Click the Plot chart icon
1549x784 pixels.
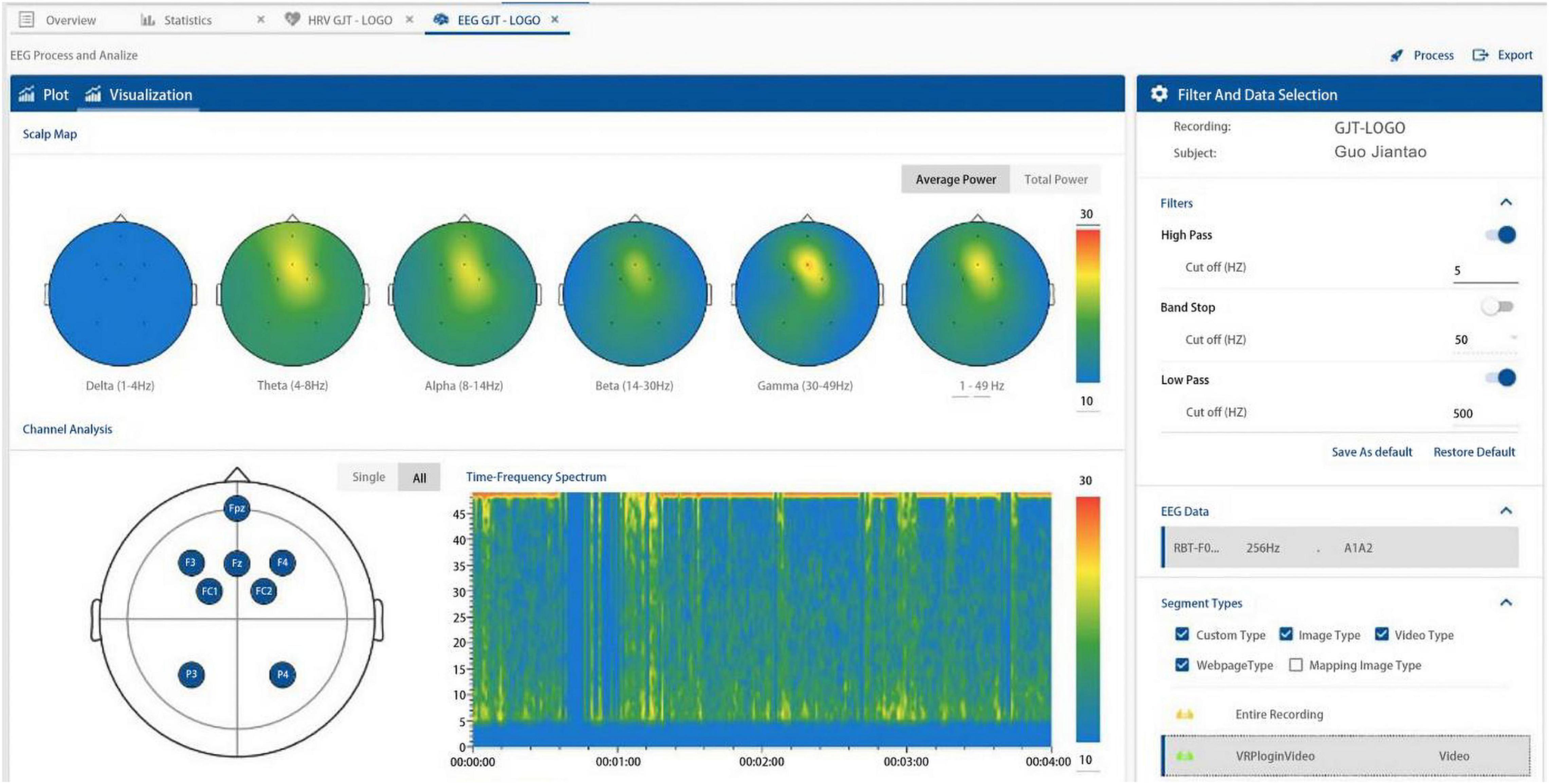(x=26, y=94)
